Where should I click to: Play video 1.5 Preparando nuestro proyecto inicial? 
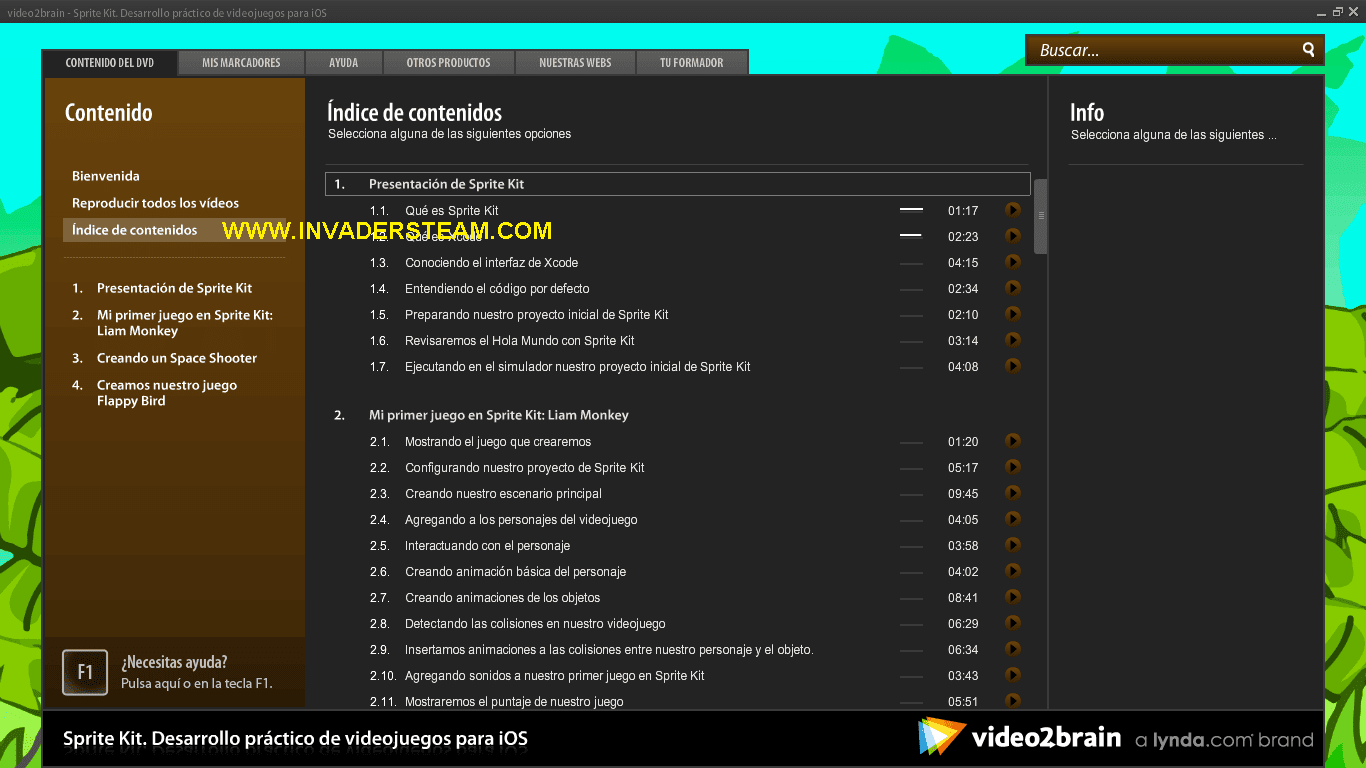coord(1013,314)
